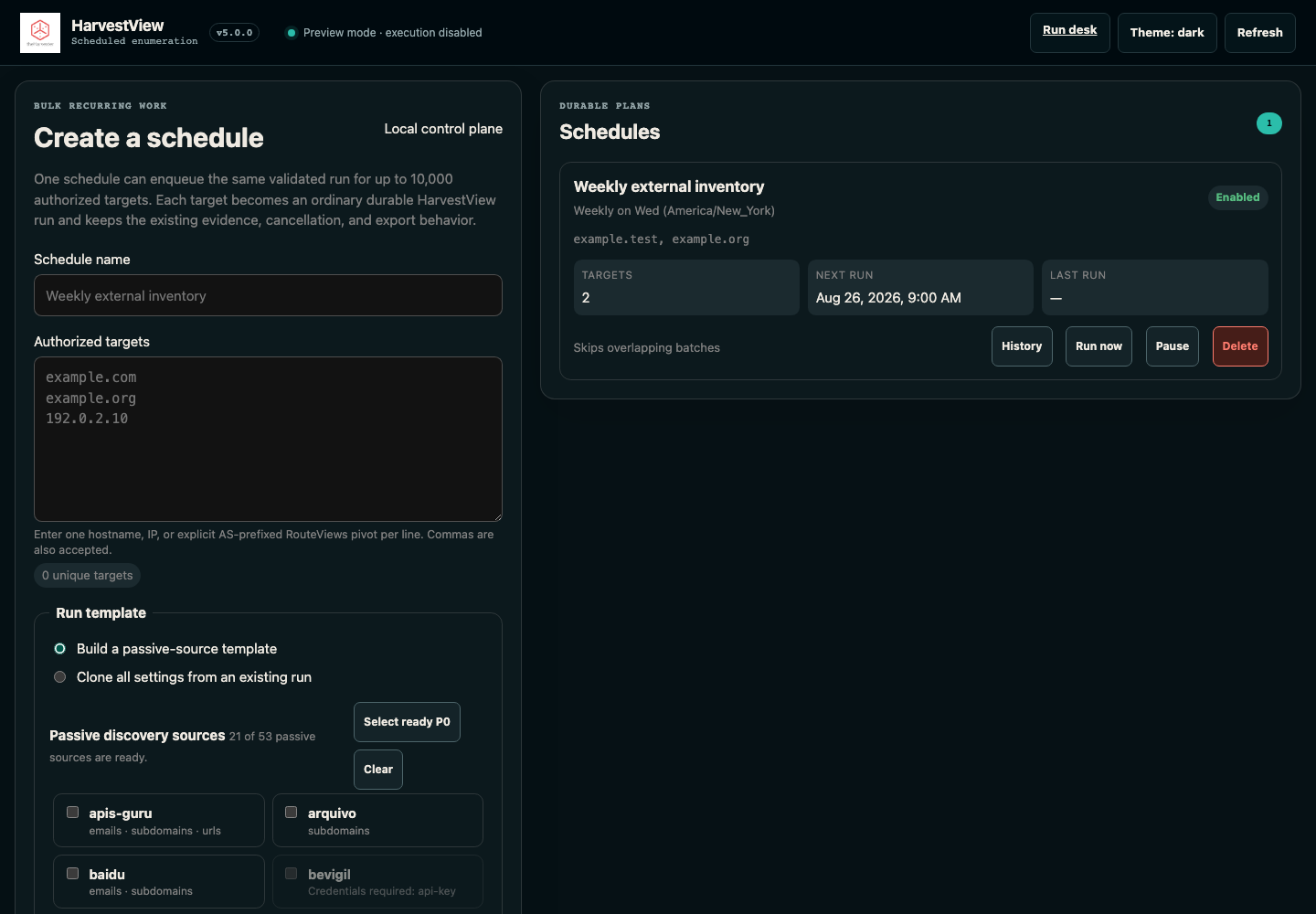Click the Weekly external inventory card title
This screenshot has height=914, width=1316.
pyautogui.click(x=669, y=186)
